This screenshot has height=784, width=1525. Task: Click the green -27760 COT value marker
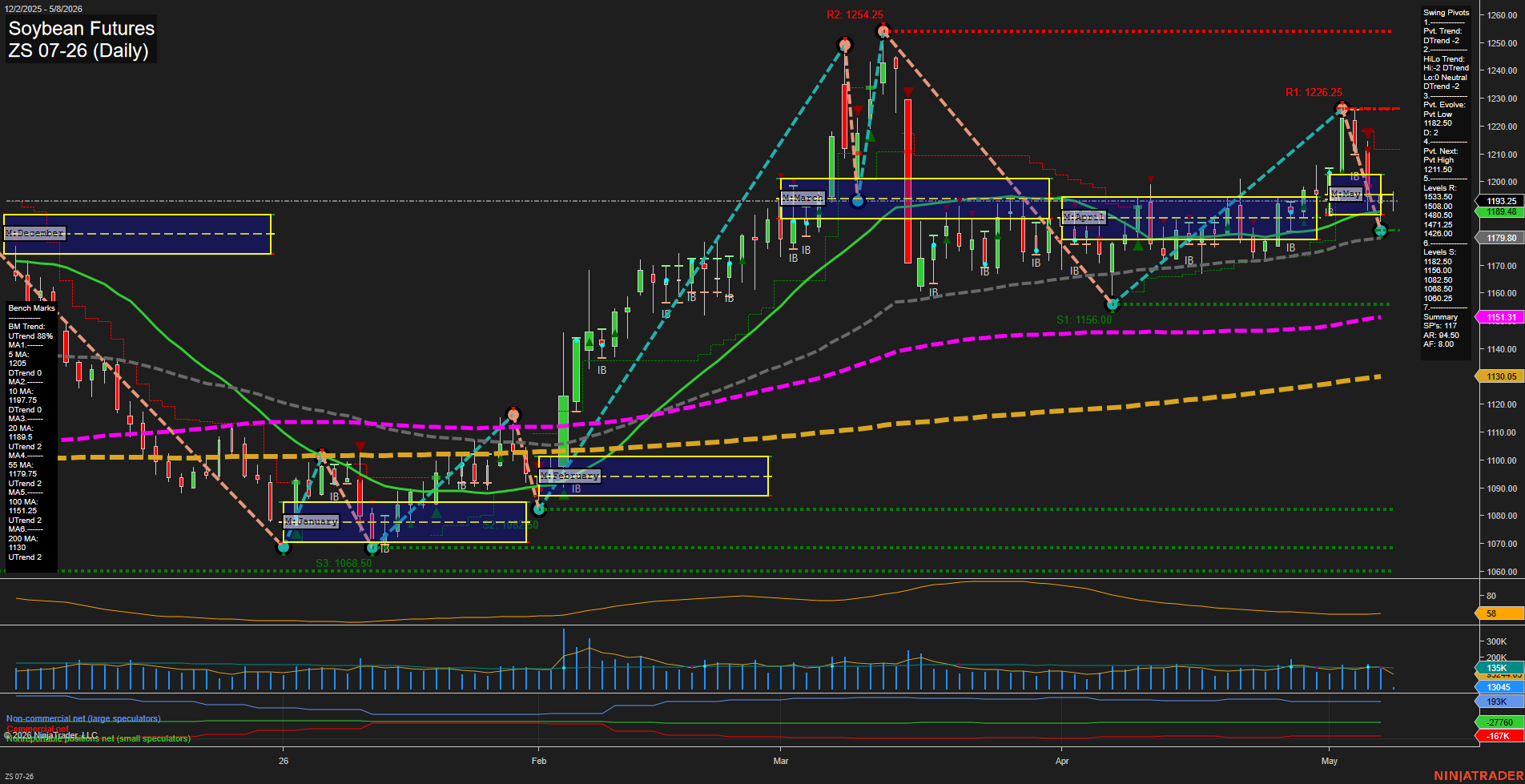click(1500, 722)
